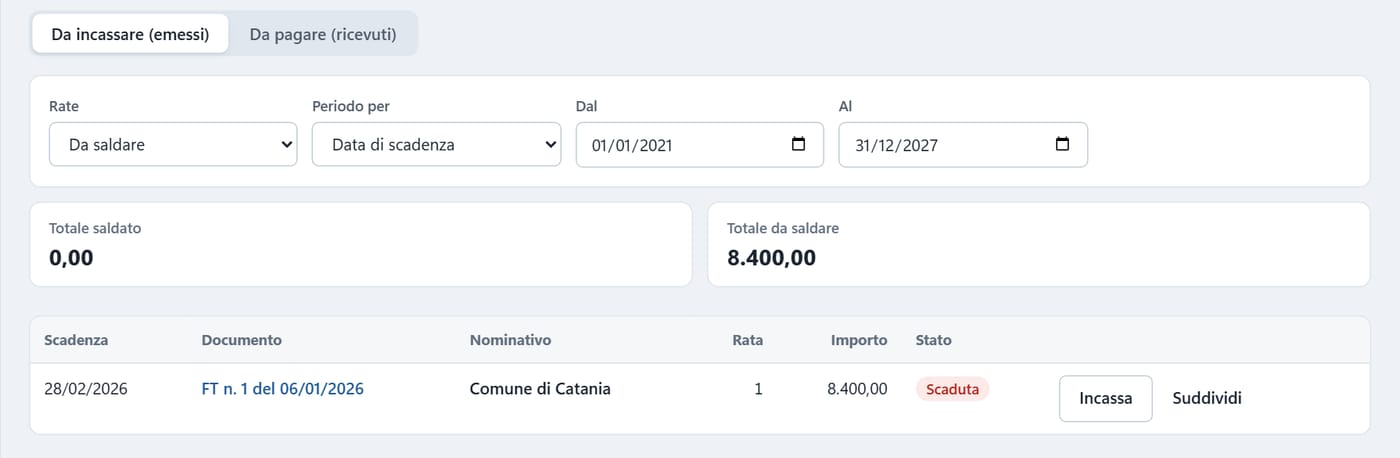Click the Dal date text 01/01/2021
The image size is (1400, 458).
[632, 145]
